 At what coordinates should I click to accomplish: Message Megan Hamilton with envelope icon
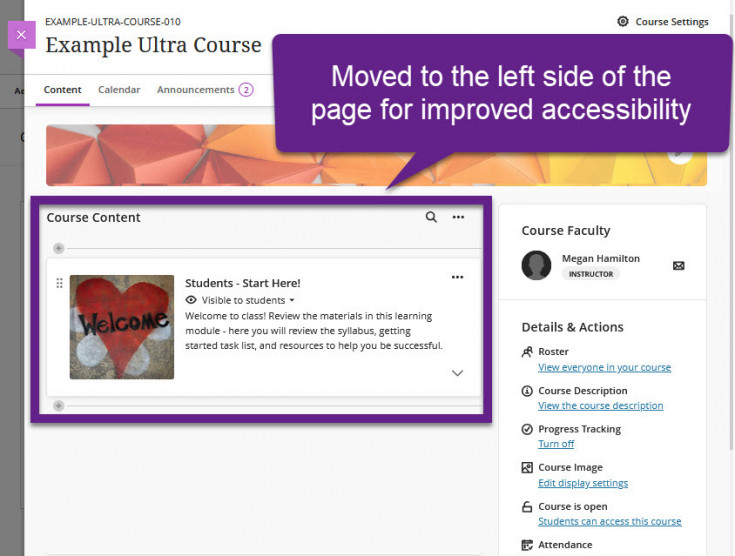pyautogui.click(x=678, y=266)
